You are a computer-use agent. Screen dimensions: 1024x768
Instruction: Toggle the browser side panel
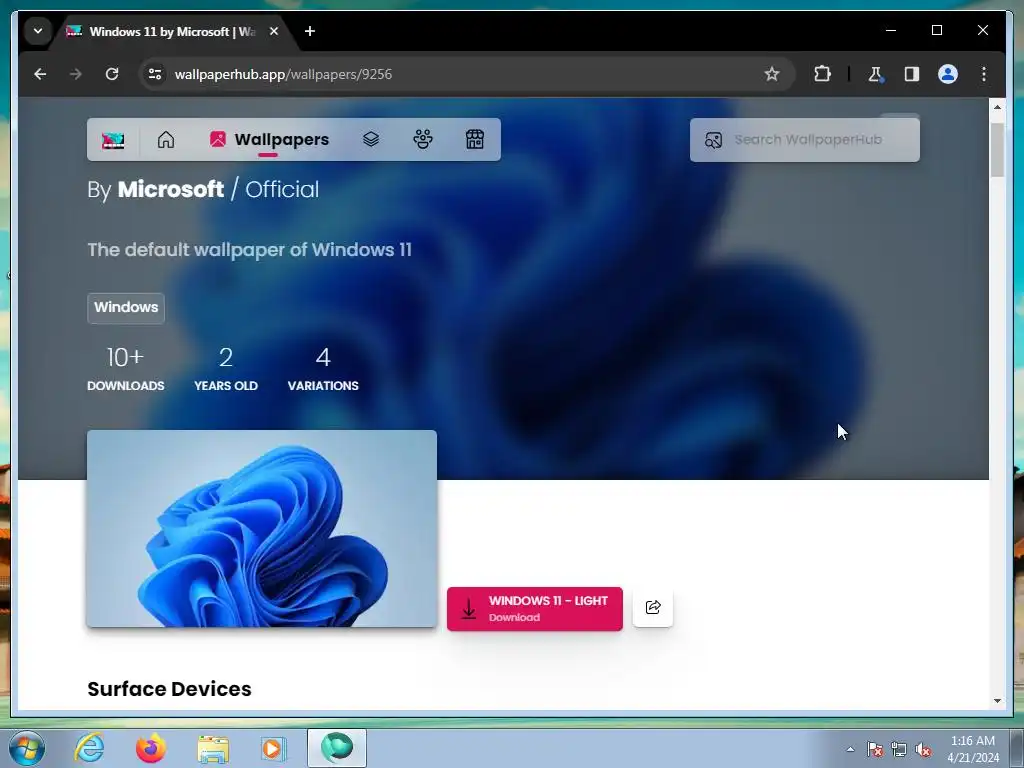coord(912,74)
